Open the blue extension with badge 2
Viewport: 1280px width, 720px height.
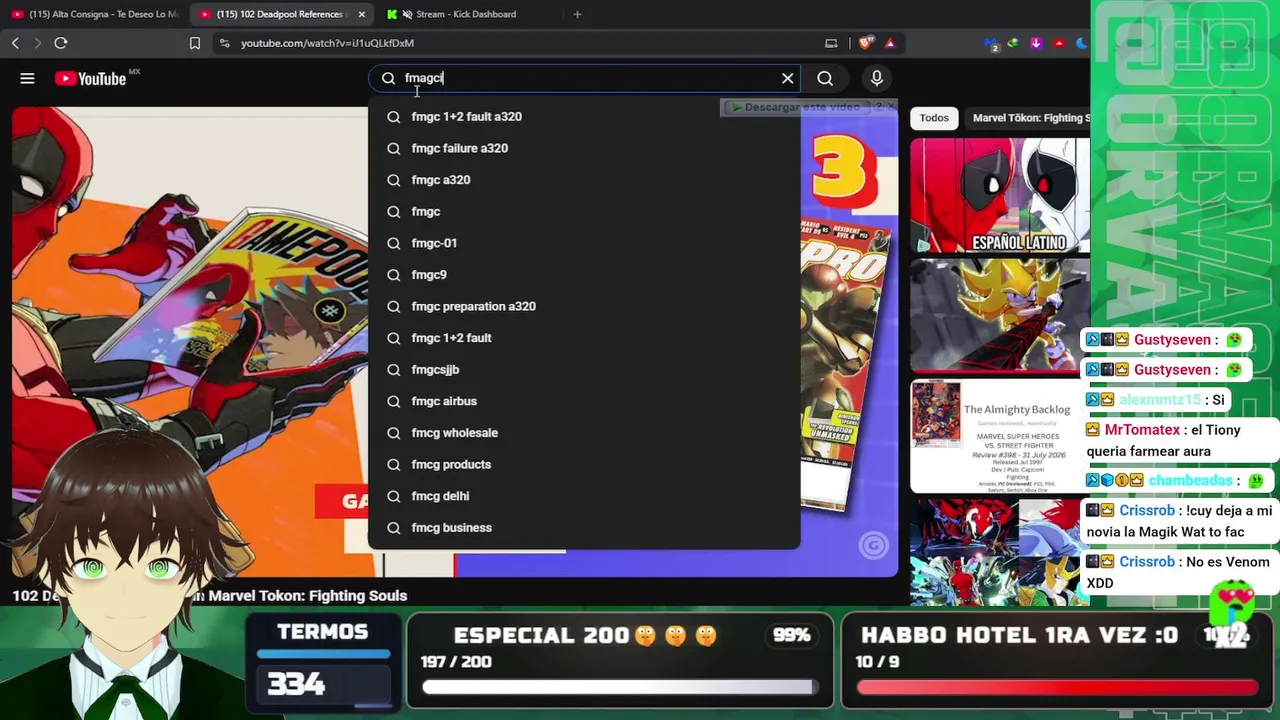tap(992, 44)
